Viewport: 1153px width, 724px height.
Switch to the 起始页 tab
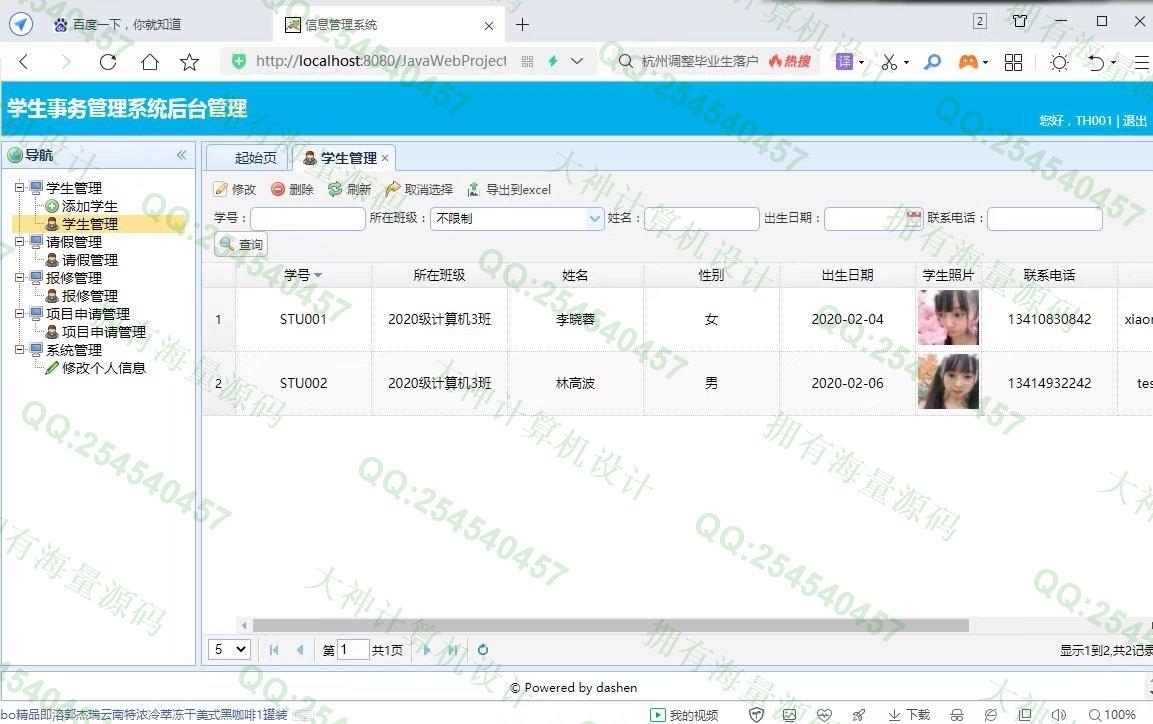(255, 157)
